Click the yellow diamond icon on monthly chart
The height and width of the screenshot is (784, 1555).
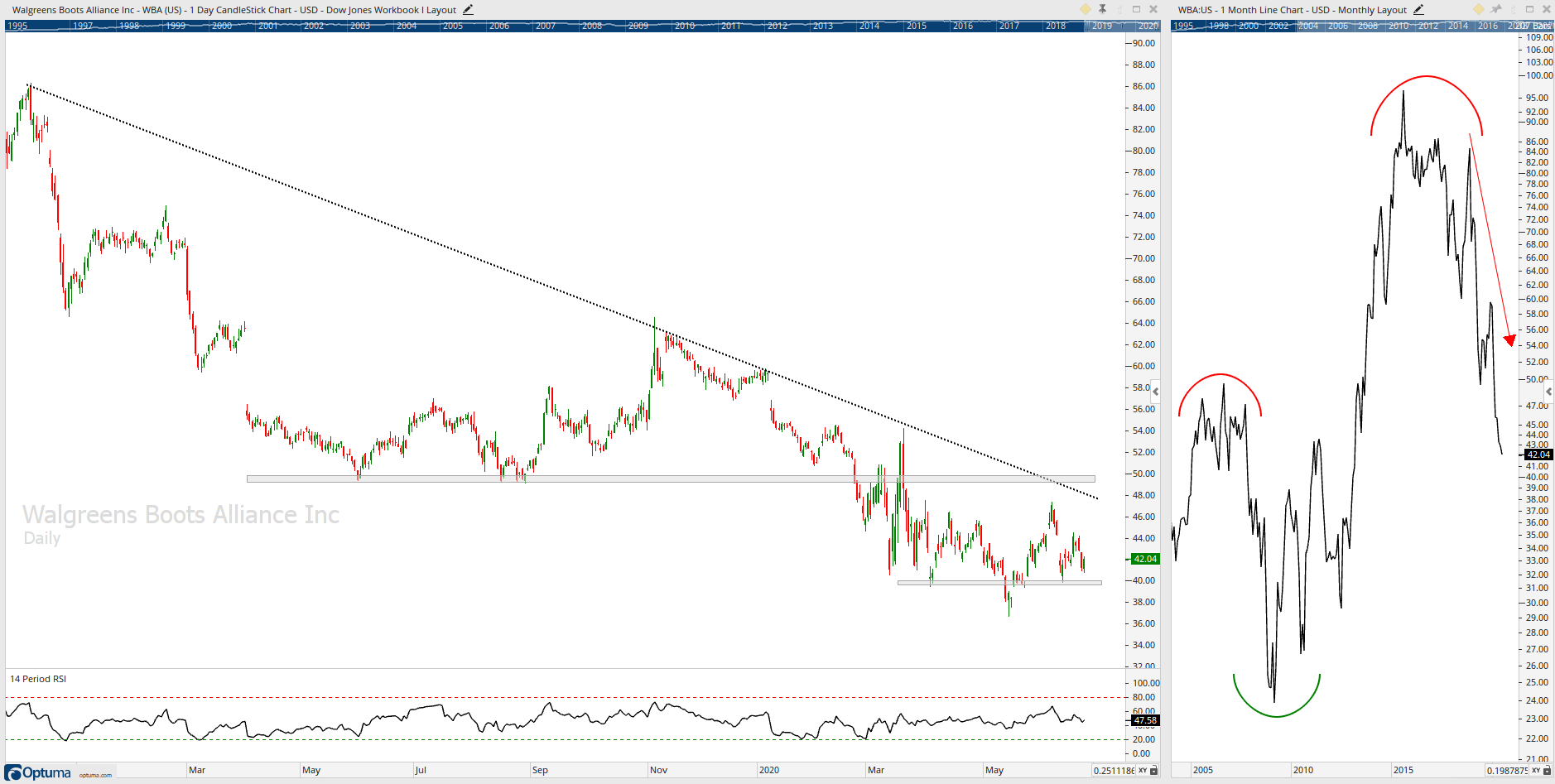(1479, 9)
